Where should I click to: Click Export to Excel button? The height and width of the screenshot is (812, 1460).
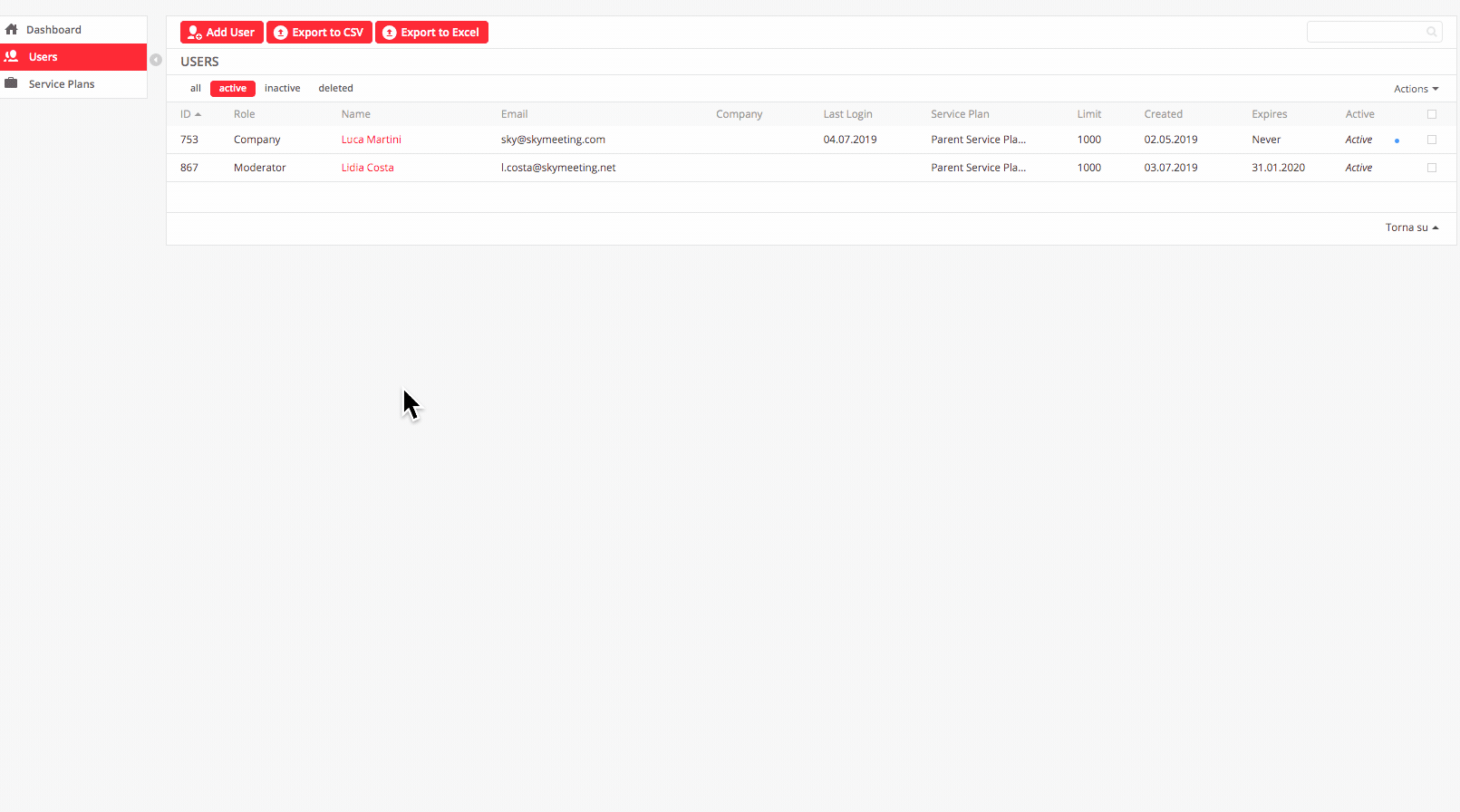[431, 32]
